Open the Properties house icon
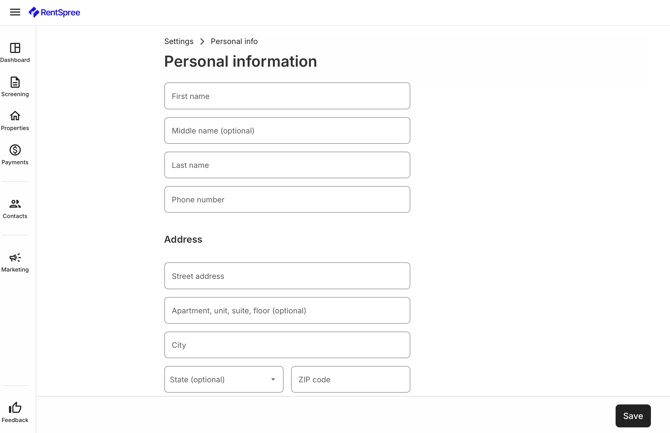This screenshot has height=433, width=670. coord(15,116)
